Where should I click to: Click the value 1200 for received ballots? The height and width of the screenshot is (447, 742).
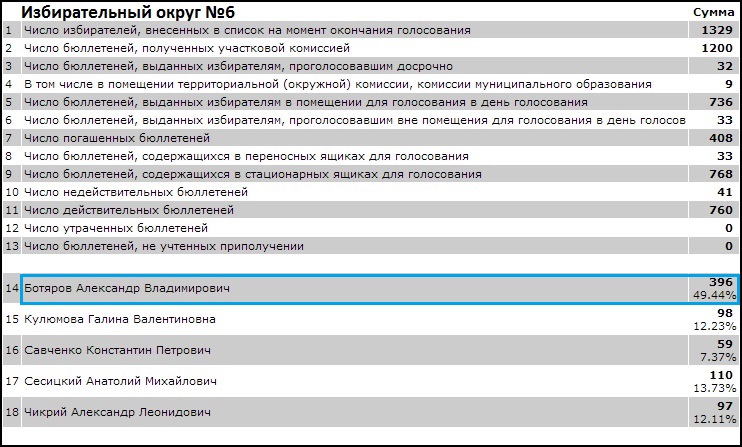pyautogui.click(x=716, y=48)
